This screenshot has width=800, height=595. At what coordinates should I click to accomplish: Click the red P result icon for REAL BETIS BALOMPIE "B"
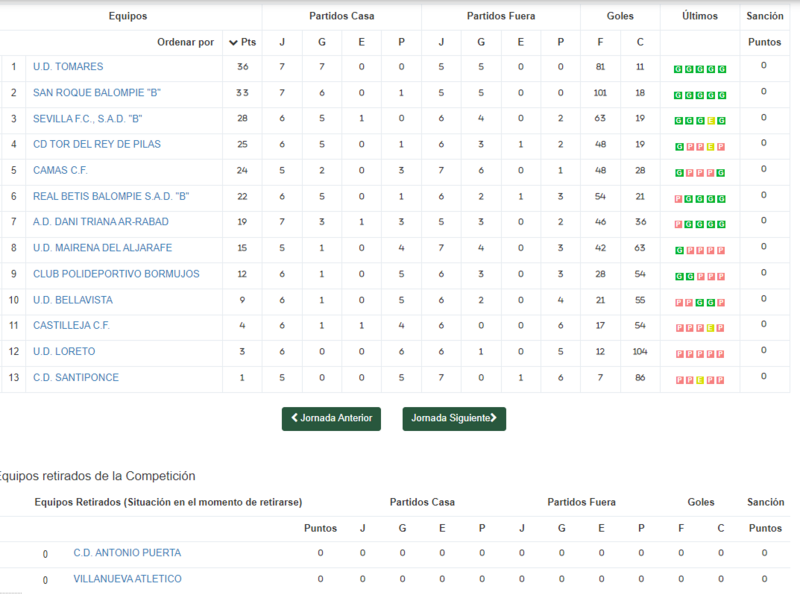click(x=678, y=199)
